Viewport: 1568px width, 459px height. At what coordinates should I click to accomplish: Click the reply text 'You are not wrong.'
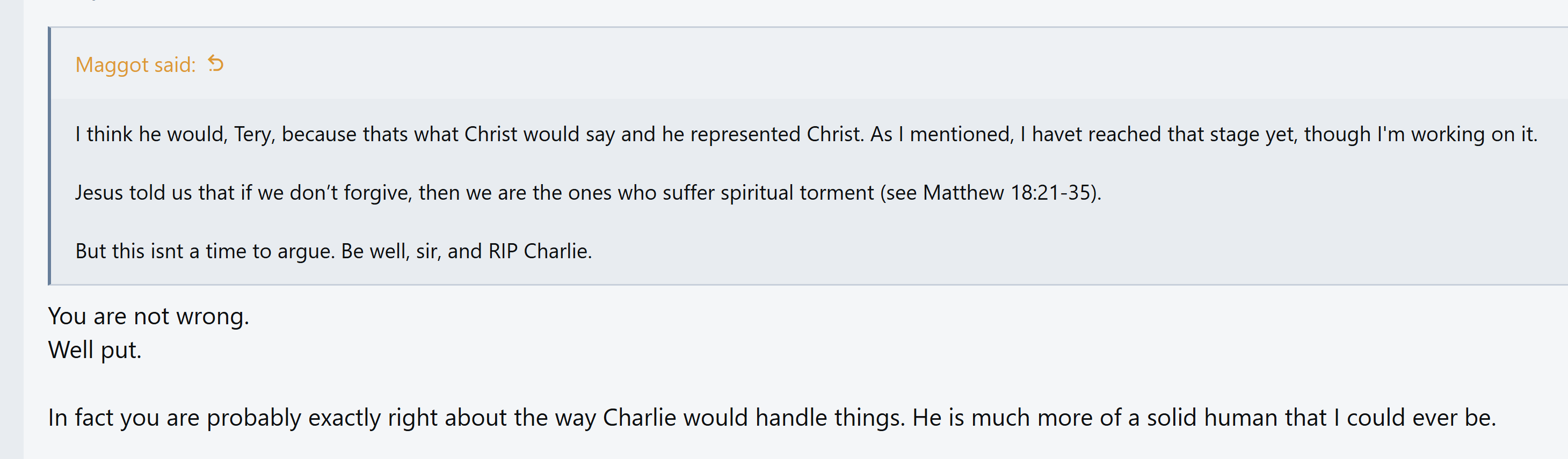point(149,316)
